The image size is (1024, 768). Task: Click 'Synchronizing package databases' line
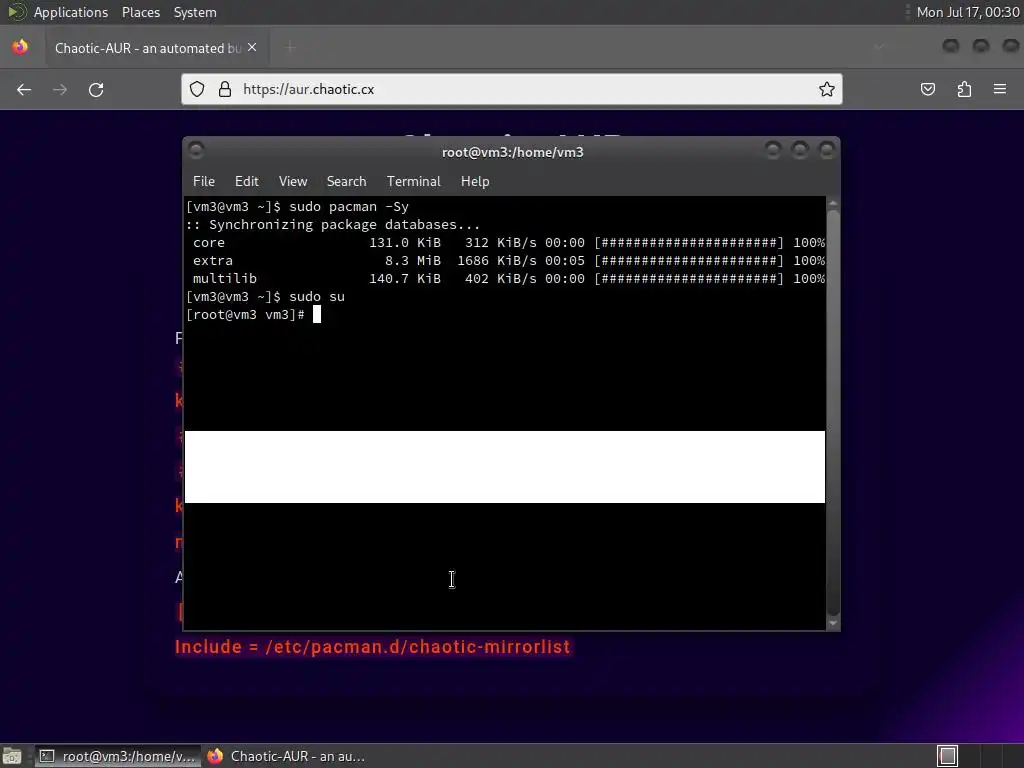pos(333,225)
